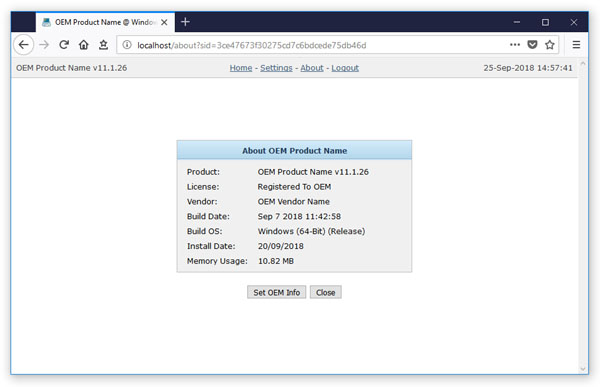Viewport: 600px width, 387px height.
Task: Select the OEM Product Name browser tab
Action: pyautogui.click(x=105, y=22)
